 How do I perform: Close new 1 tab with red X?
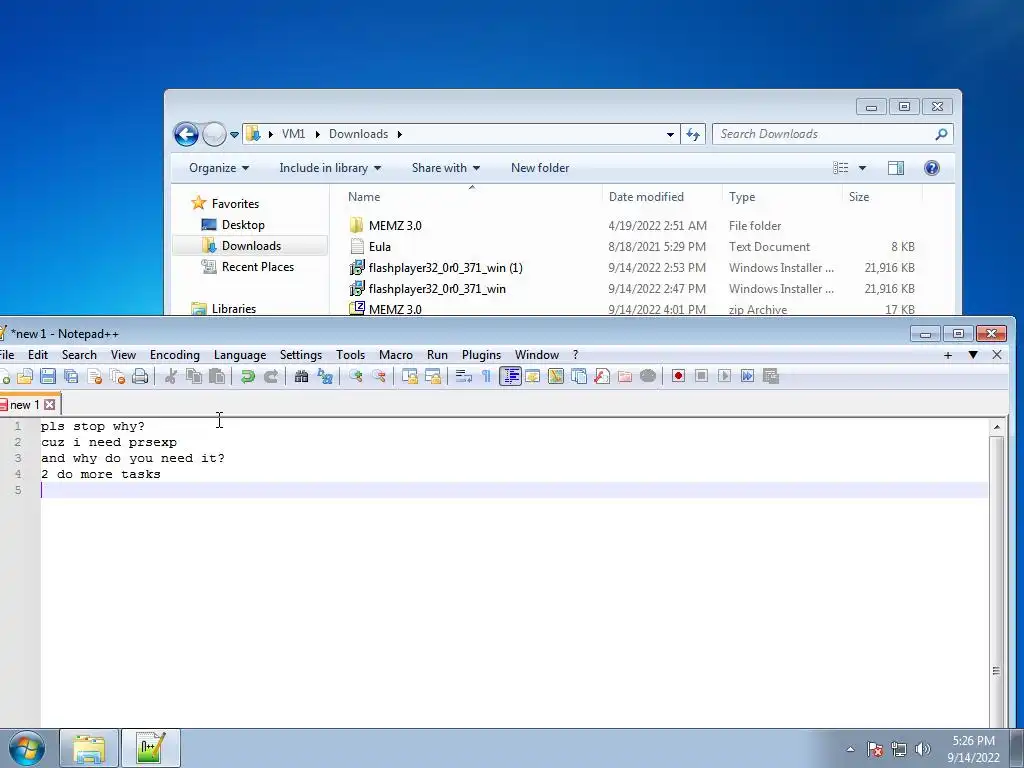[x=50, y=405]
